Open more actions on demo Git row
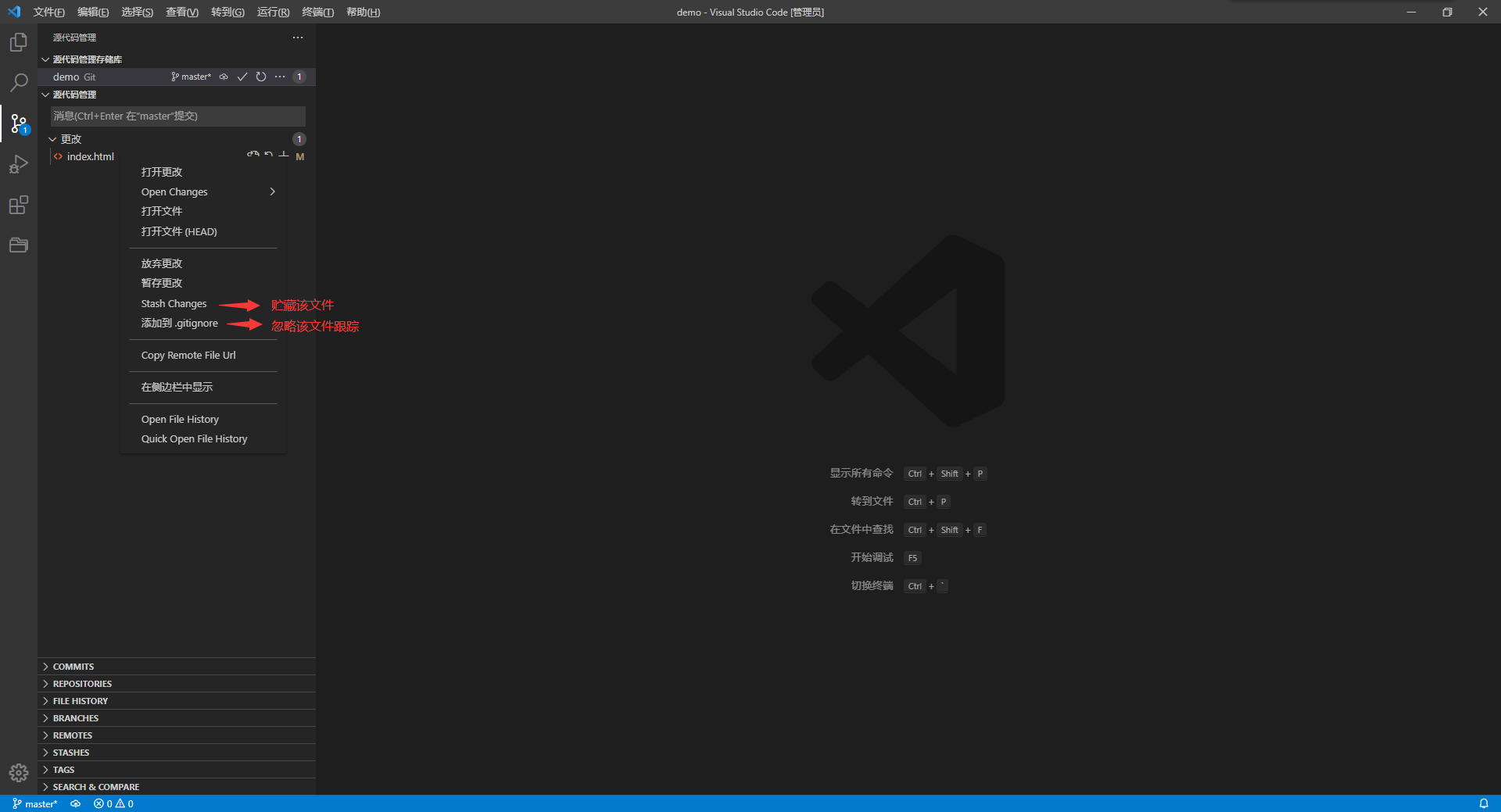This screenshot has width=1501, height=812. click(x=280, y=77)
